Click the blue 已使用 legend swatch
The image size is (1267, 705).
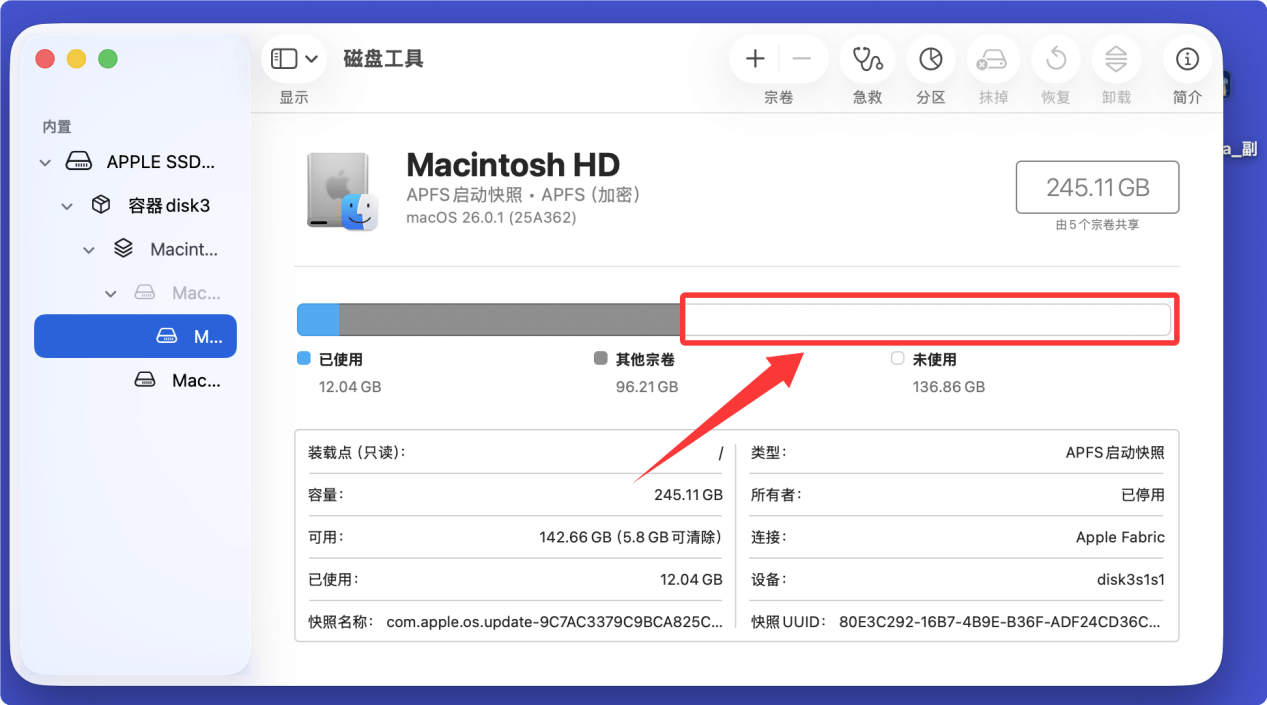pos(302,358)
